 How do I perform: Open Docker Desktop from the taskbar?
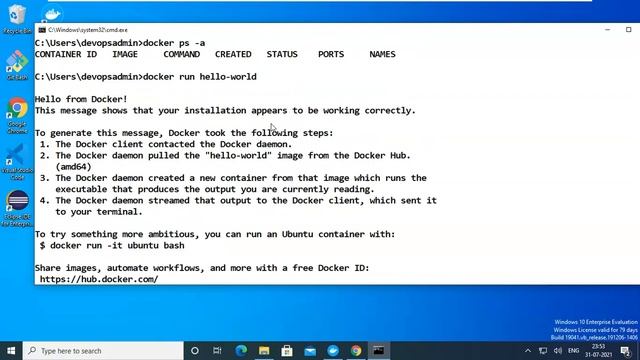[x=333, y=351]
